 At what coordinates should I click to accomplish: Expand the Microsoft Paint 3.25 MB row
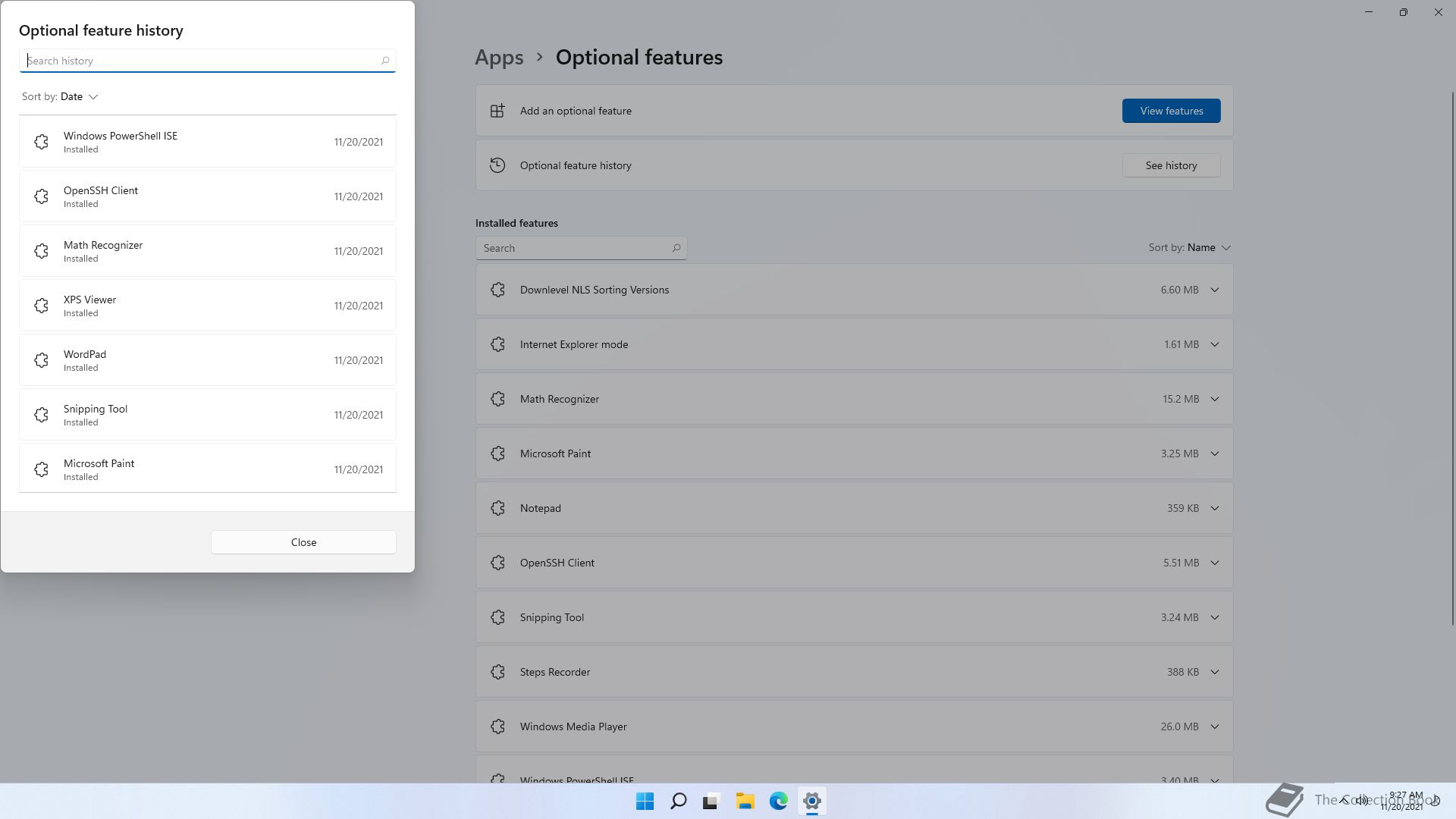click(x=1215, y=453)
